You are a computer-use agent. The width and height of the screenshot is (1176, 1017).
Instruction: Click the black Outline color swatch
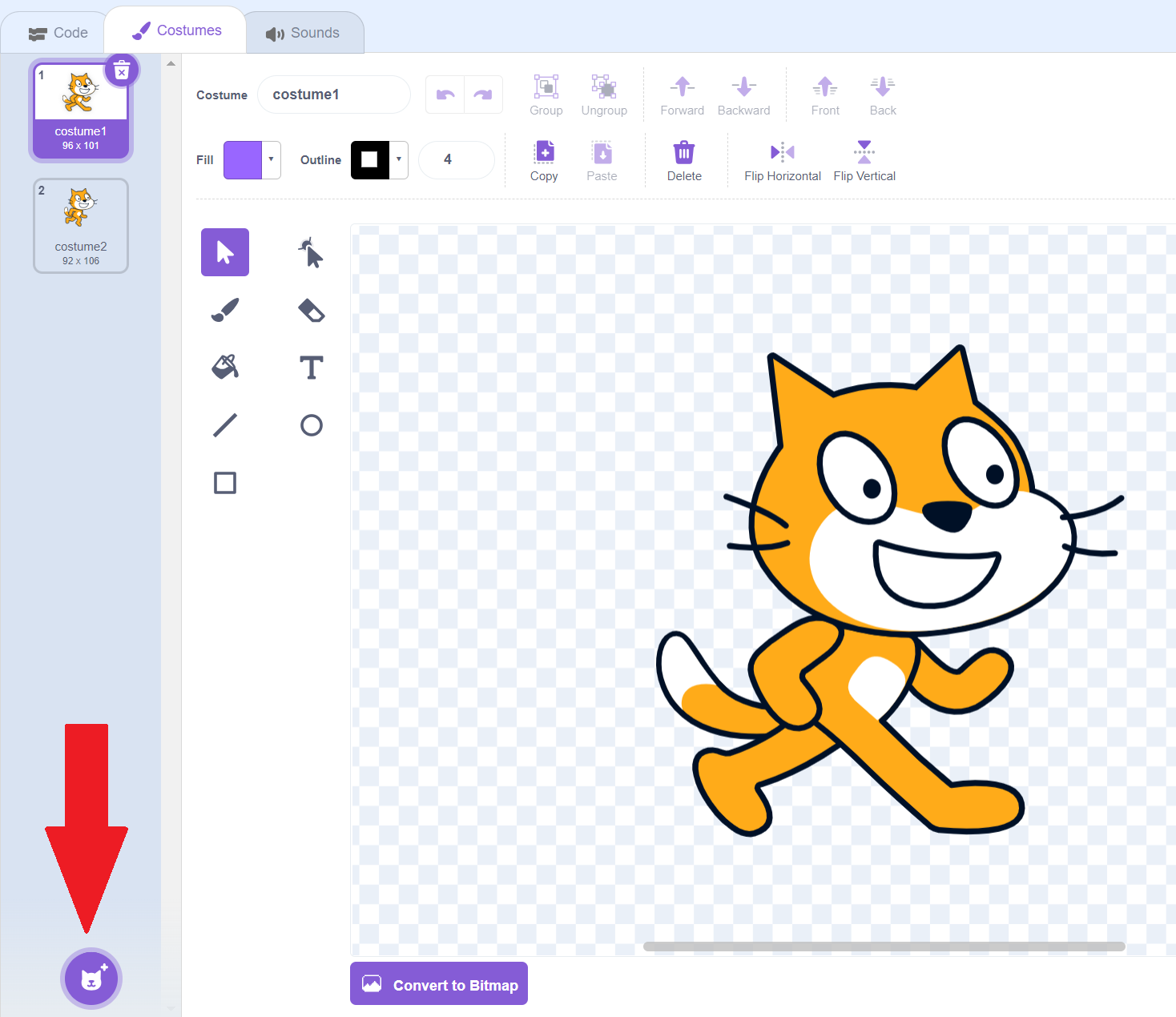(x=370, y=159)
